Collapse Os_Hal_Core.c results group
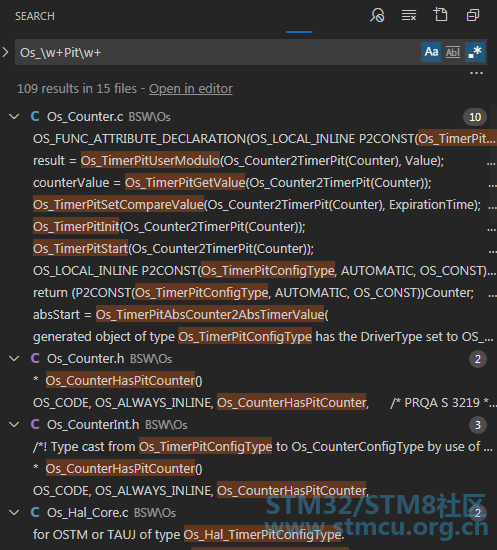 [14, 513]
